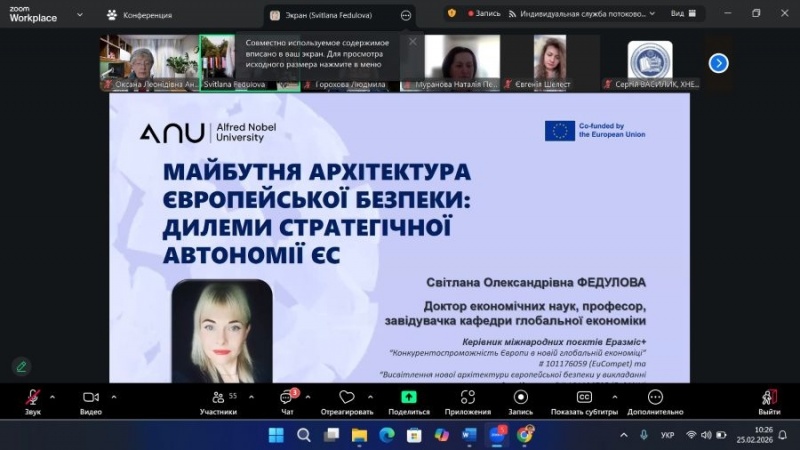This screenshot has height=450, width=800.
Task: Click the green annotation pencil icon
Action: [21, 366]
